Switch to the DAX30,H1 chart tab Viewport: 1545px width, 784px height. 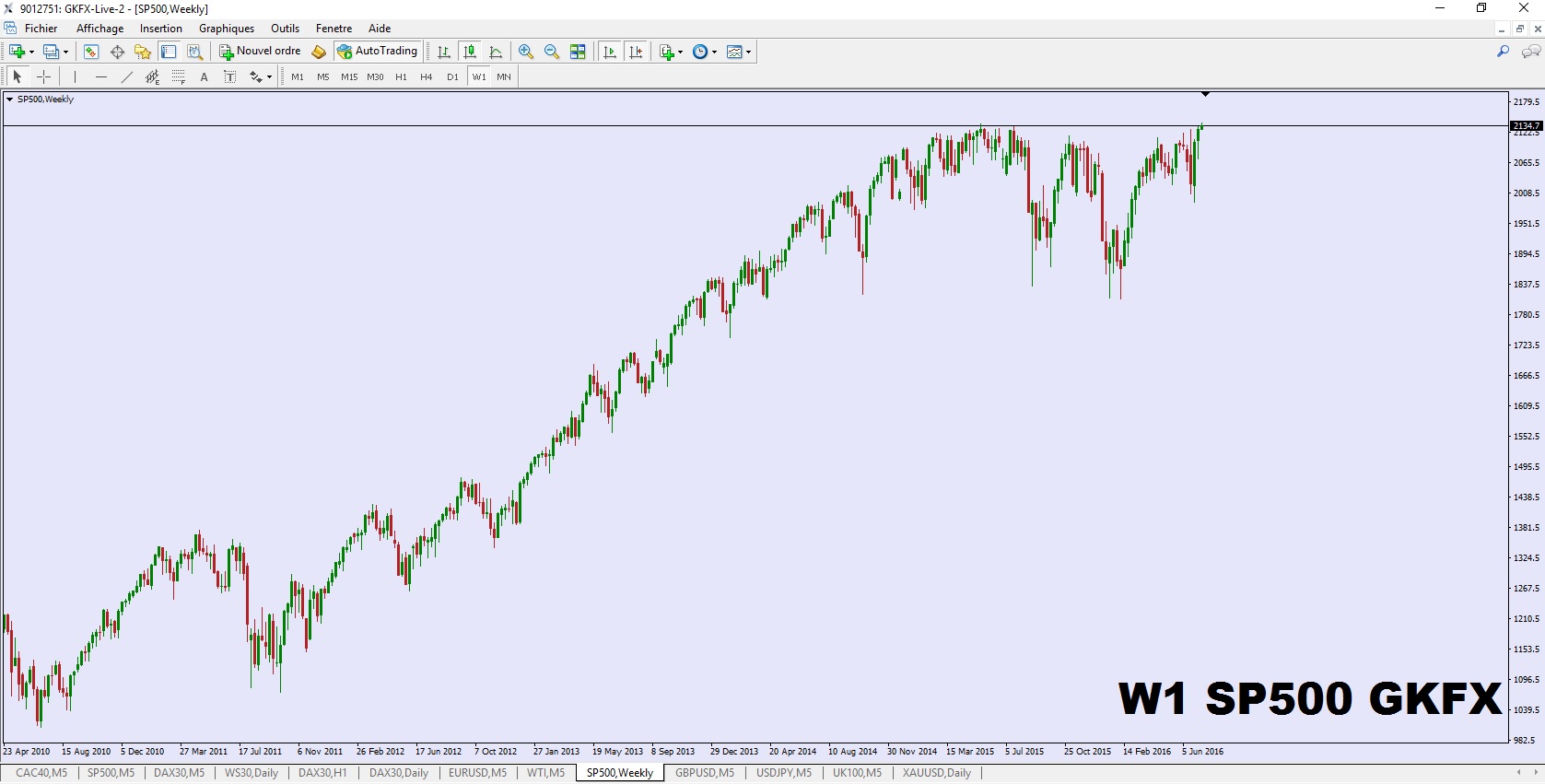[x=322, y=773]
